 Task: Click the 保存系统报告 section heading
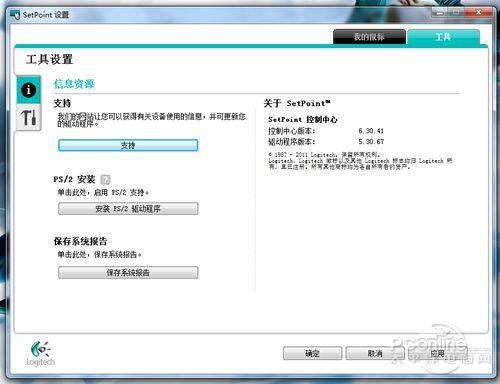(80, 241)
